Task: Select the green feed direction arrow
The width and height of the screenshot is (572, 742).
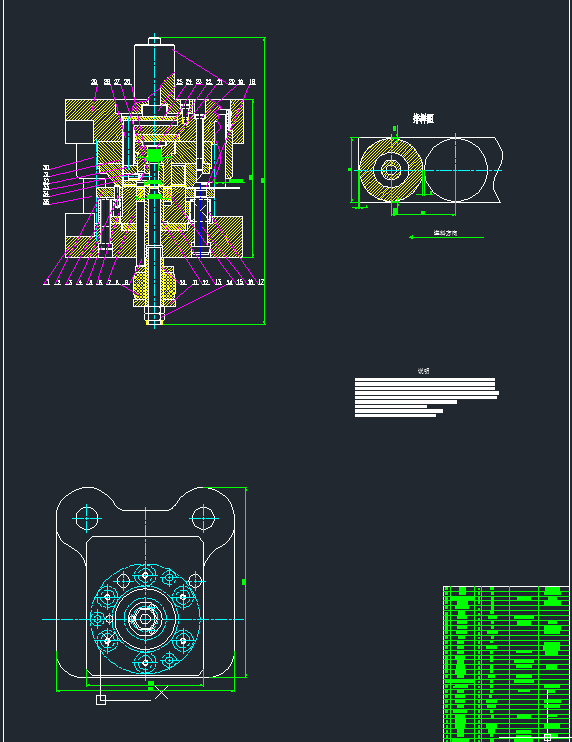Action: [446, 237]
